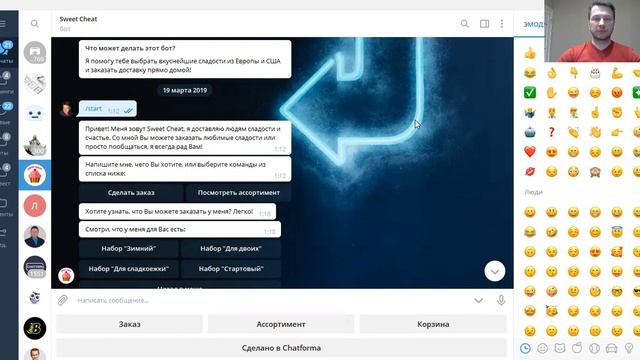The image size is (640, 360).
Task: Insert the flexed biceps emoji
Action: (x=617, y=73)
